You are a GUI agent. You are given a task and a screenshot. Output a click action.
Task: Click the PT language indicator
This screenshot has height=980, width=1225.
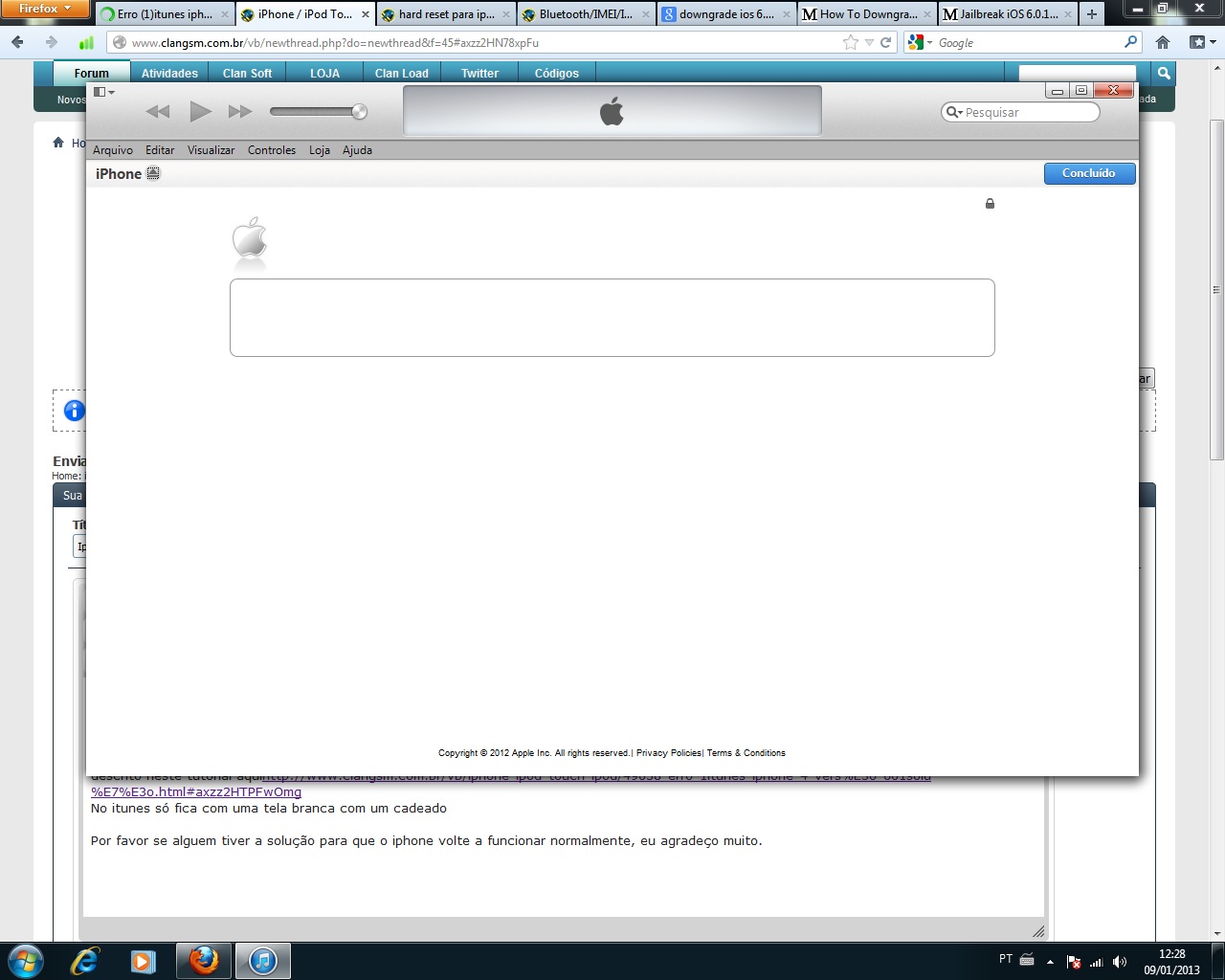point(1005,959)
